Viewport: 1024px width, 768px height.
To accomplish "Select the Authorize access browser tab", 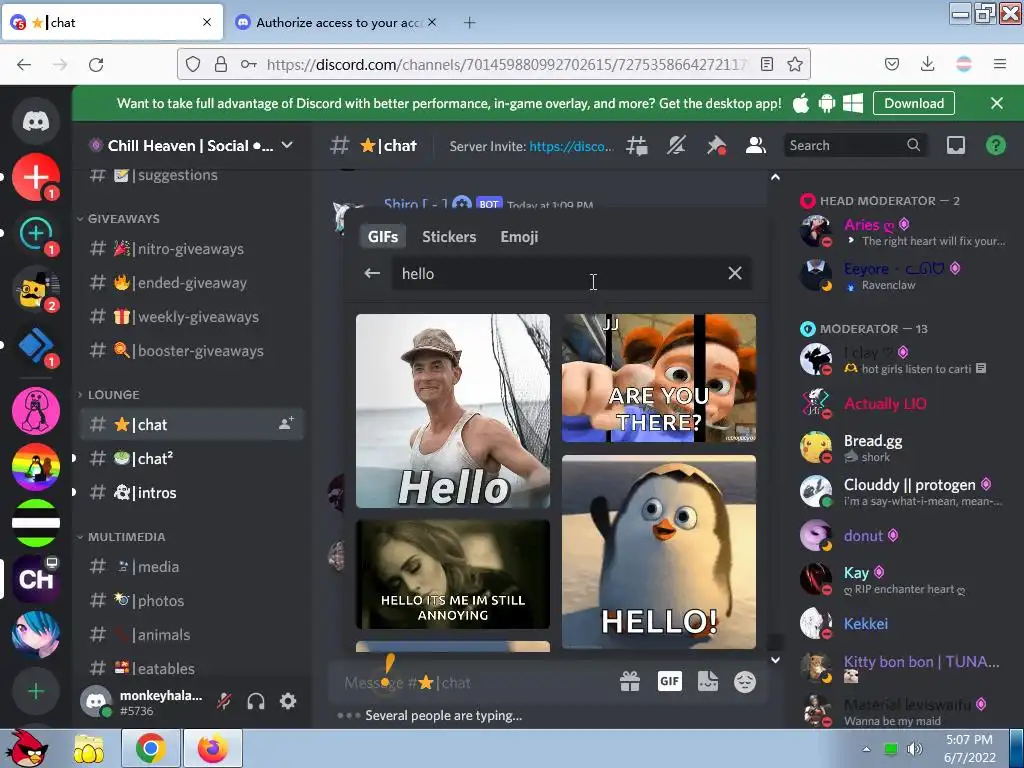I will click(x=336, y=23).
